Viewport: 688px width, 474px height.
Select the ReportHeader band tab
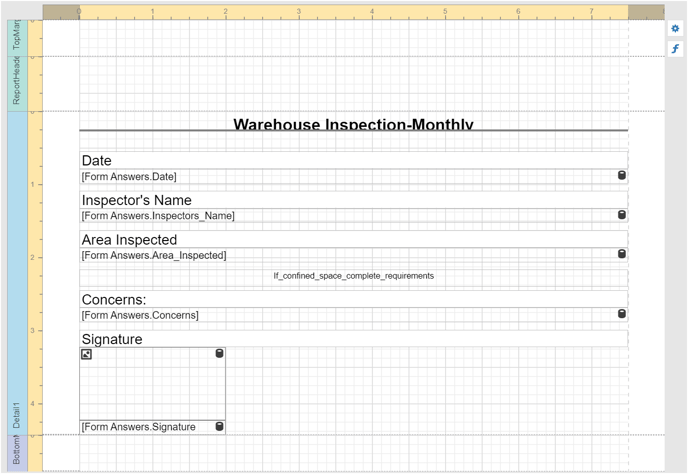pos(17,83)
